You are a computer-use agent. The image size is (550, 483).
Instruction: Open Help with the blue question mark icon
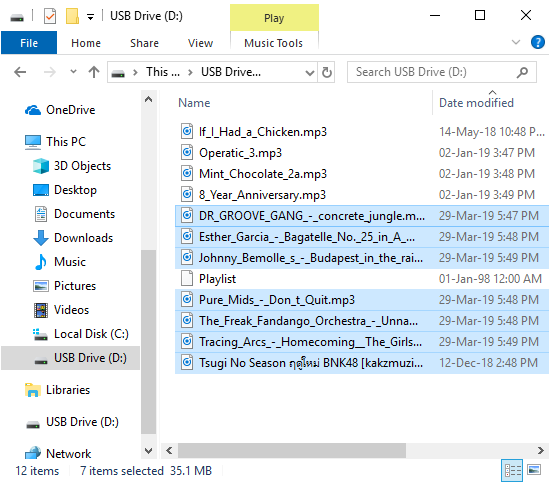point(537,42)
